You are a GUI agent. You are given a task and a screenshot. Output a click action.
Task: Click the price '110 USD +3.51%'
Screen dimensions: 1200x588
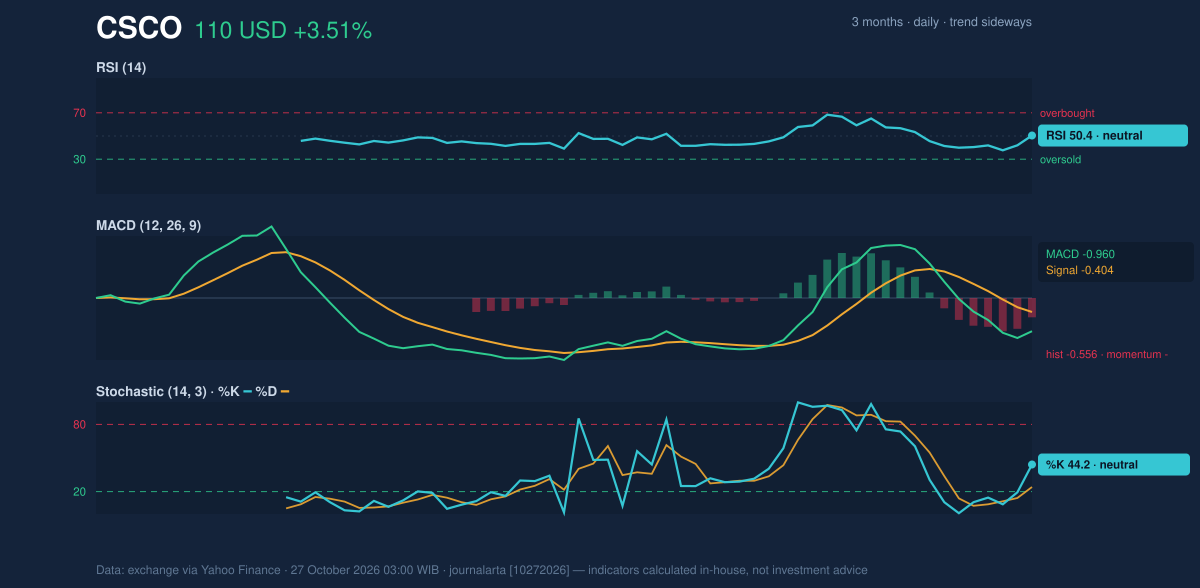point(283,31)
